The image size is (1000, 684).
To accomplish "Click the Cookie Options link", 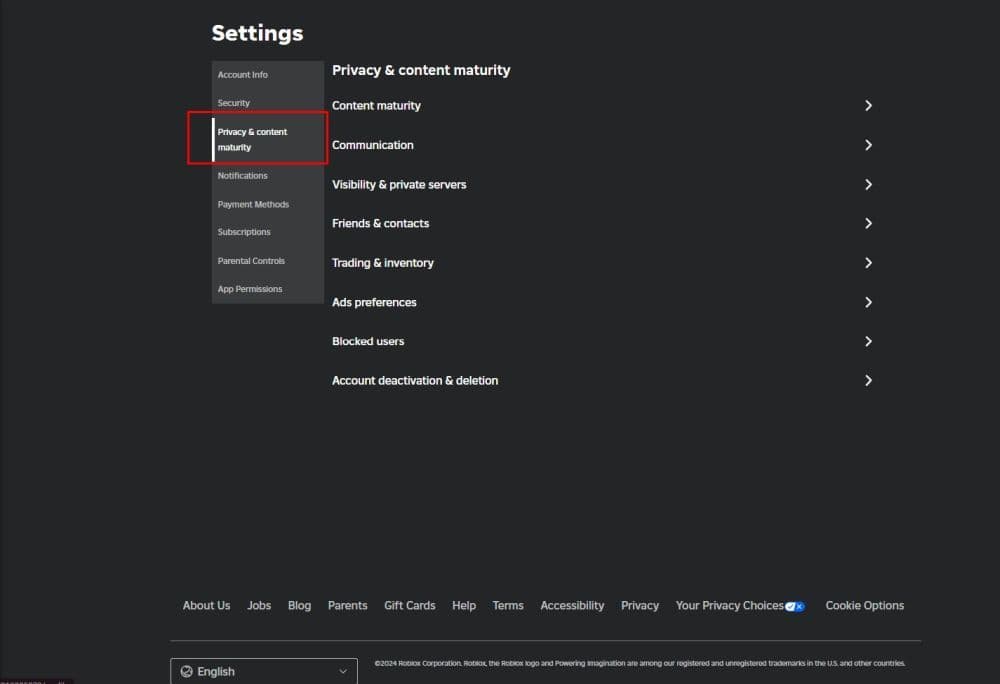I will click(x=864, y=606).
